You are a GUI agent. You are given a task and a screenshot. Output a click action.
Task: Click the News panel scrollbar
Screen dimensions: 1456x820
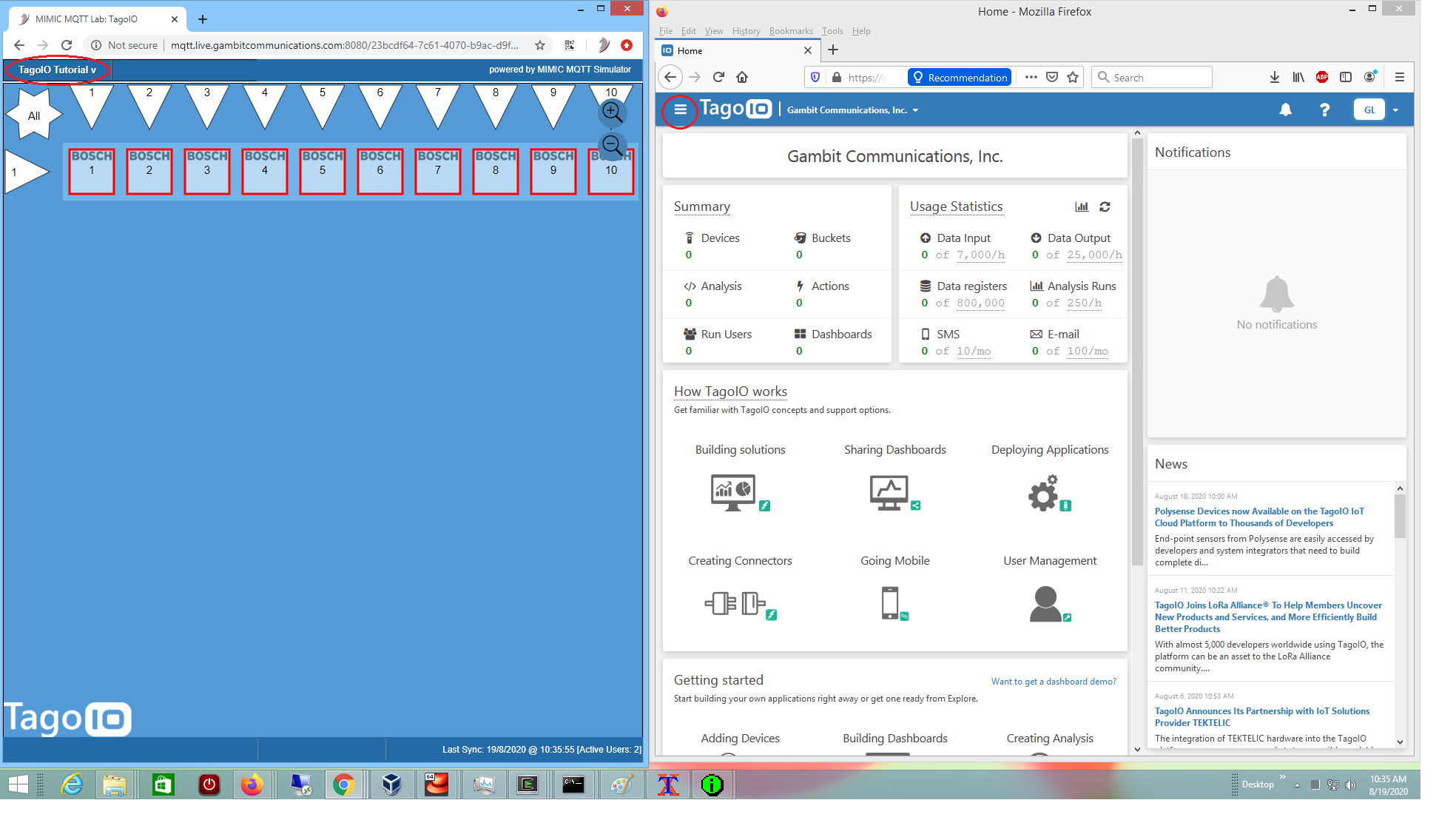click(1400, 516)
